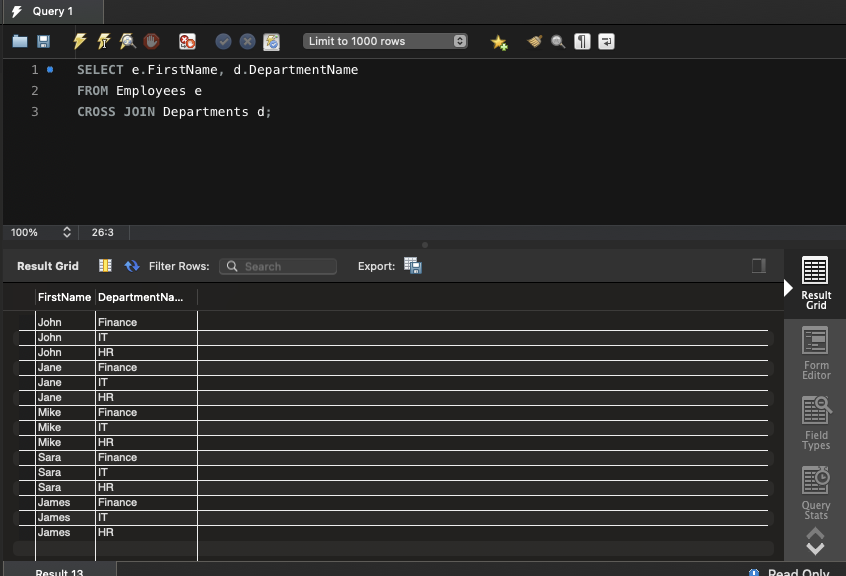Run EXPLAIN on the current statement
This screenshot has height=576, width=846.
128,42
